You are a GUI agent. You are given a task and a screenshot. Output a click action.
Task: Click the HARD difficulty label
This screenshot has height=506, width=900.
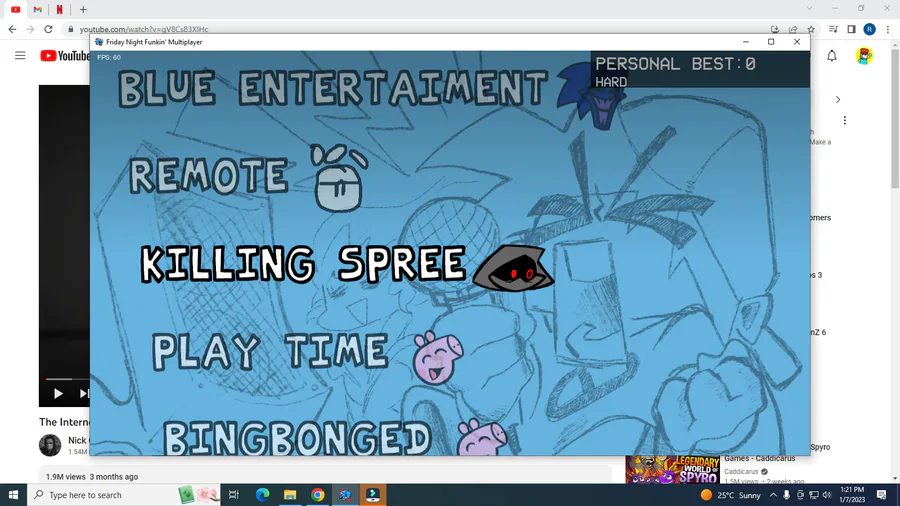pyautogui.click(x=611, y=82)
